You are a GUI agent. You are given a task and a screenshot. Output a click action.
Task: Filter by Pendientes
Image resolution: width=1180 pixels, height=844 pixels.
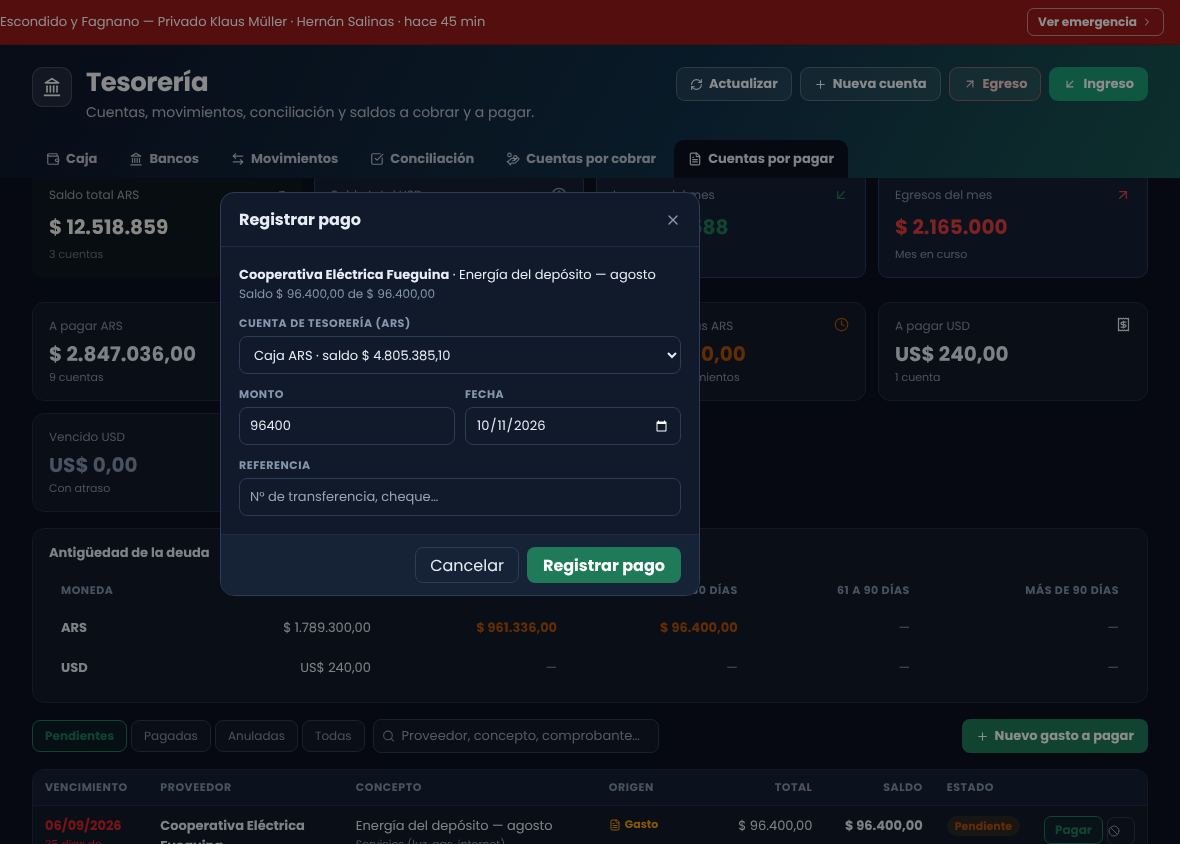pyautogui.click(x=79, y=736)
